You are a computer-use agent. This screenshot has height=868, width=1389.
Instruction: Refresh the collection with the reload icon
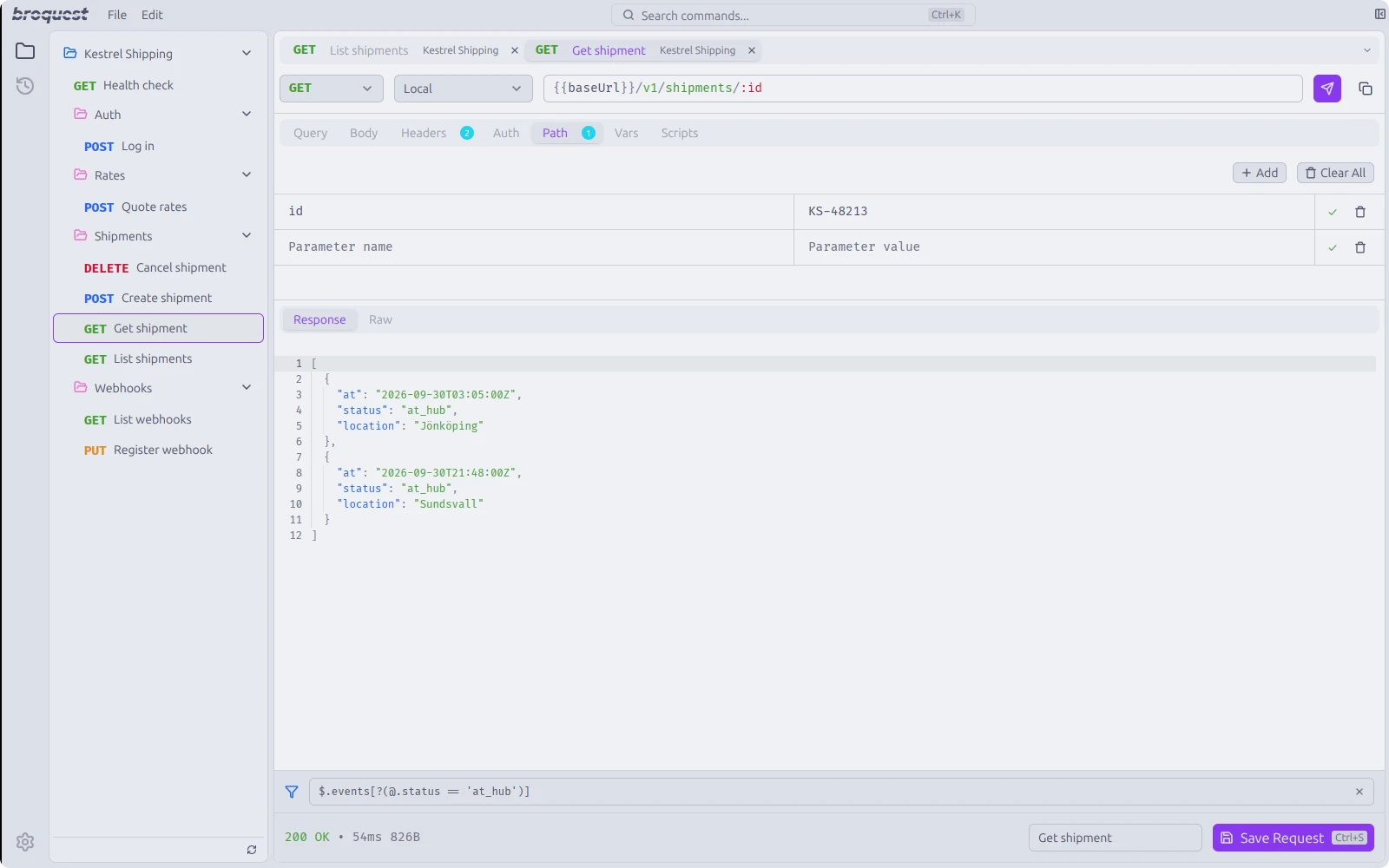tap(252, 850)
